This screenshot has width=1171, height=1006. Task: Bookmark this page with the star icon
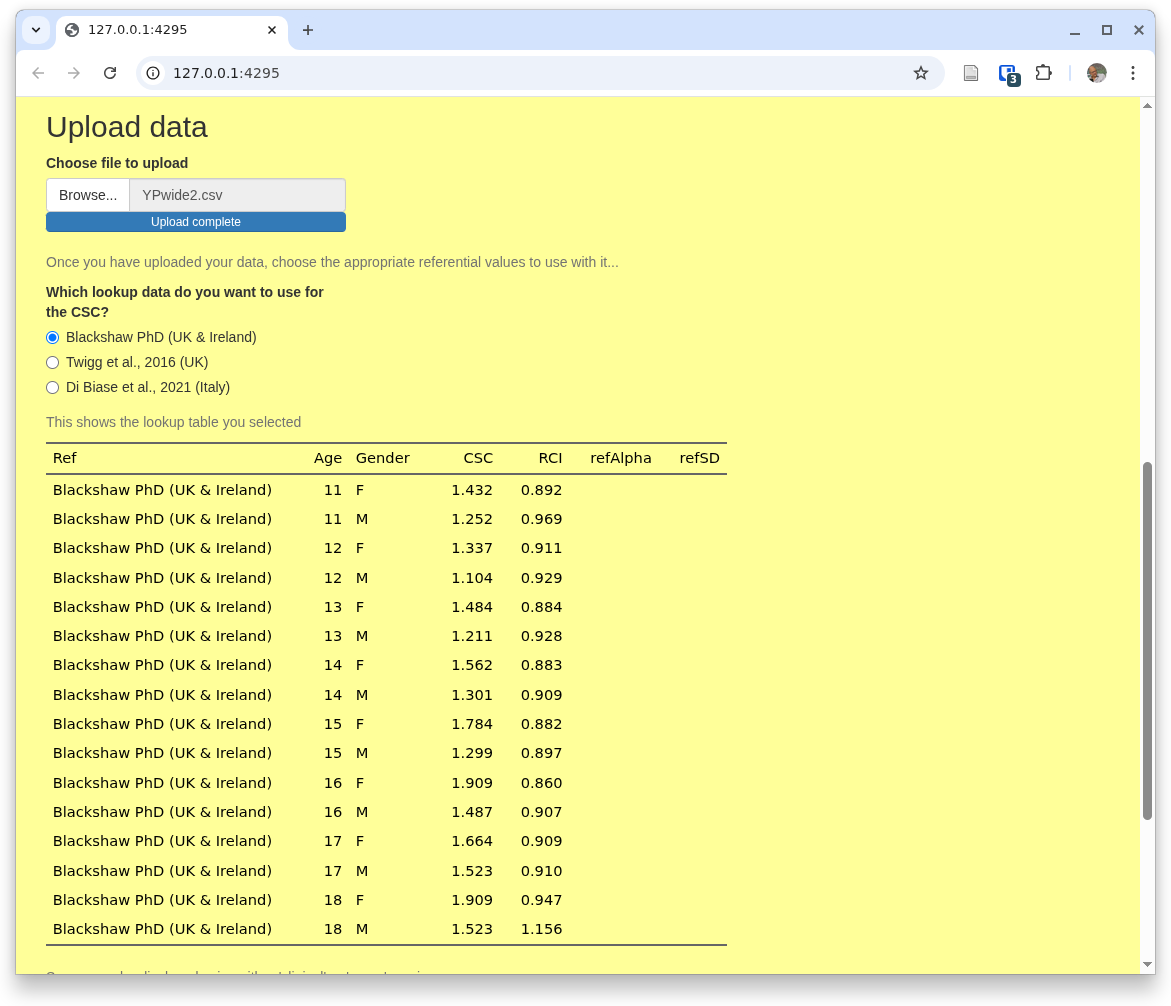pos(921,73)
